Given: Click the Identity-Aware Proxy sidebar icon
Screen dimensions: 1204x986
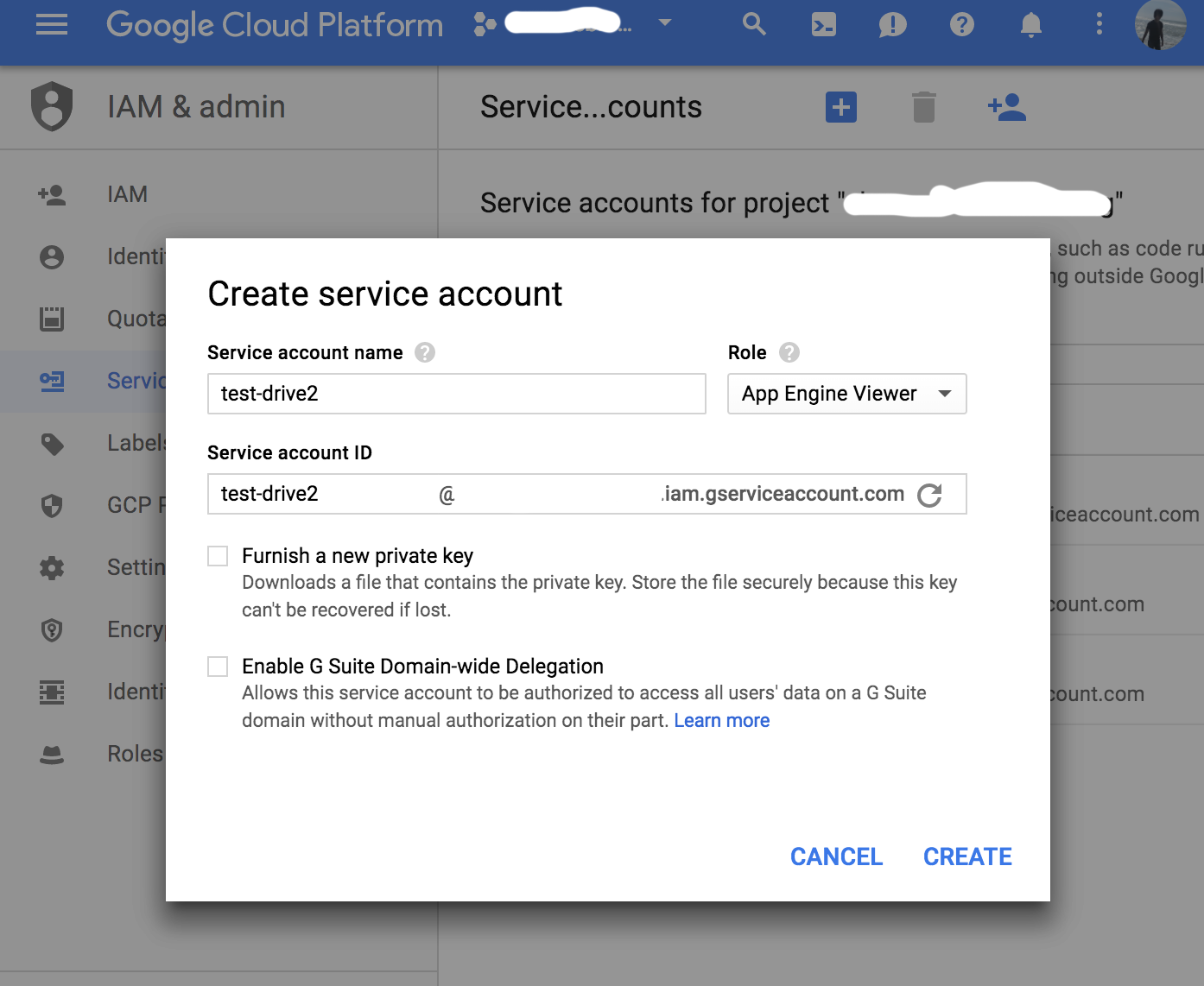Looking at the screenshot, I should tap(52, 692).
